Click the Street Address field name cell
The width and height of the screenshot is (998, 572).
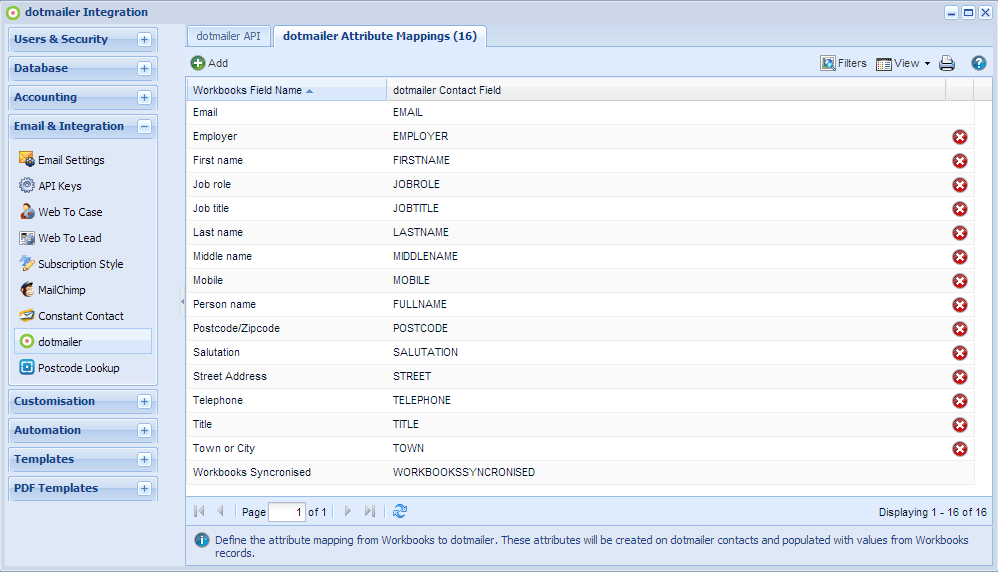tap(286, 377)
